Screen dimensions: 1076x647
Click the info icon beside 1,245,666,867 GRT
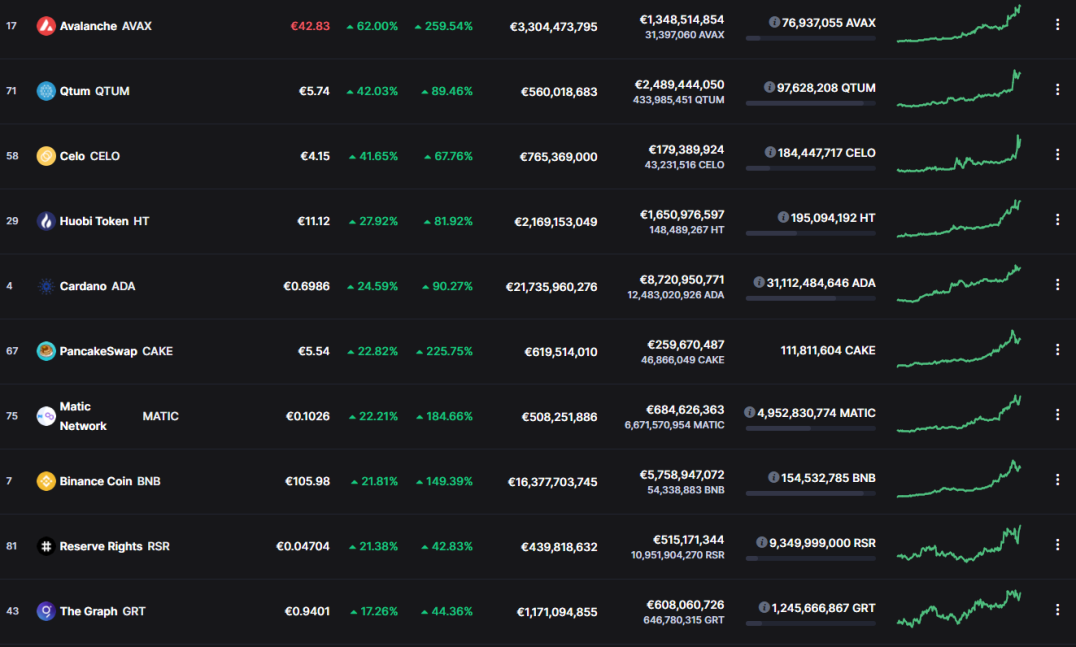(764, 607)
